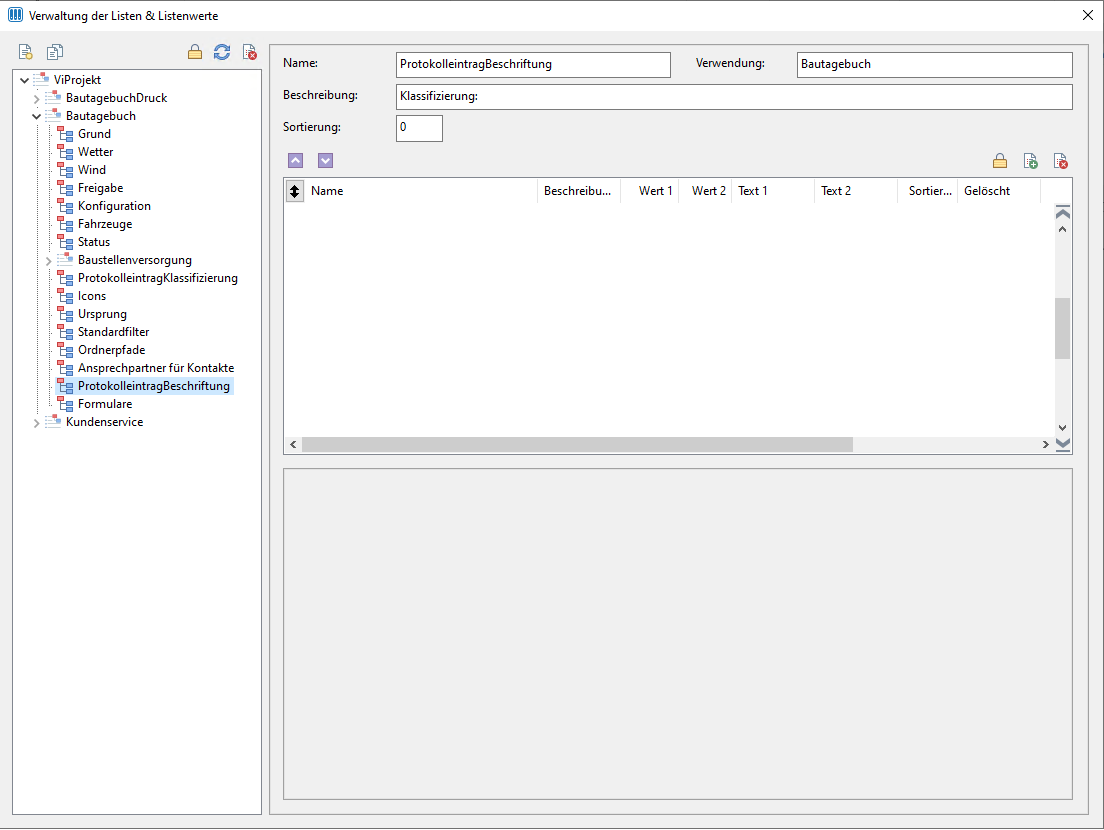Select the Status list in the tree
The image size is (1104, 830).
tap(94, 242)
